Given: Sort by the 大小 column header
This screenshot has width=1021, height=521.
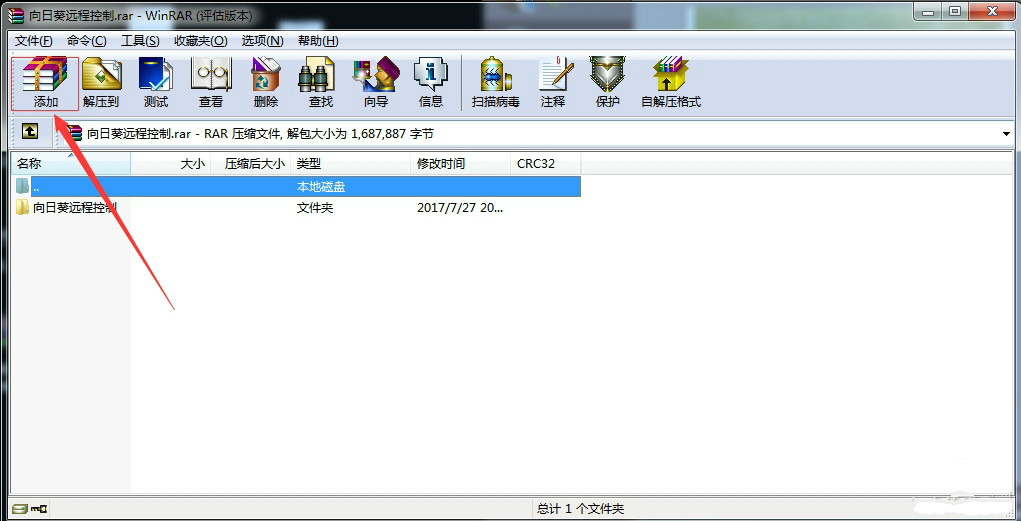Looking at the screenshot, I should point(171,163).
